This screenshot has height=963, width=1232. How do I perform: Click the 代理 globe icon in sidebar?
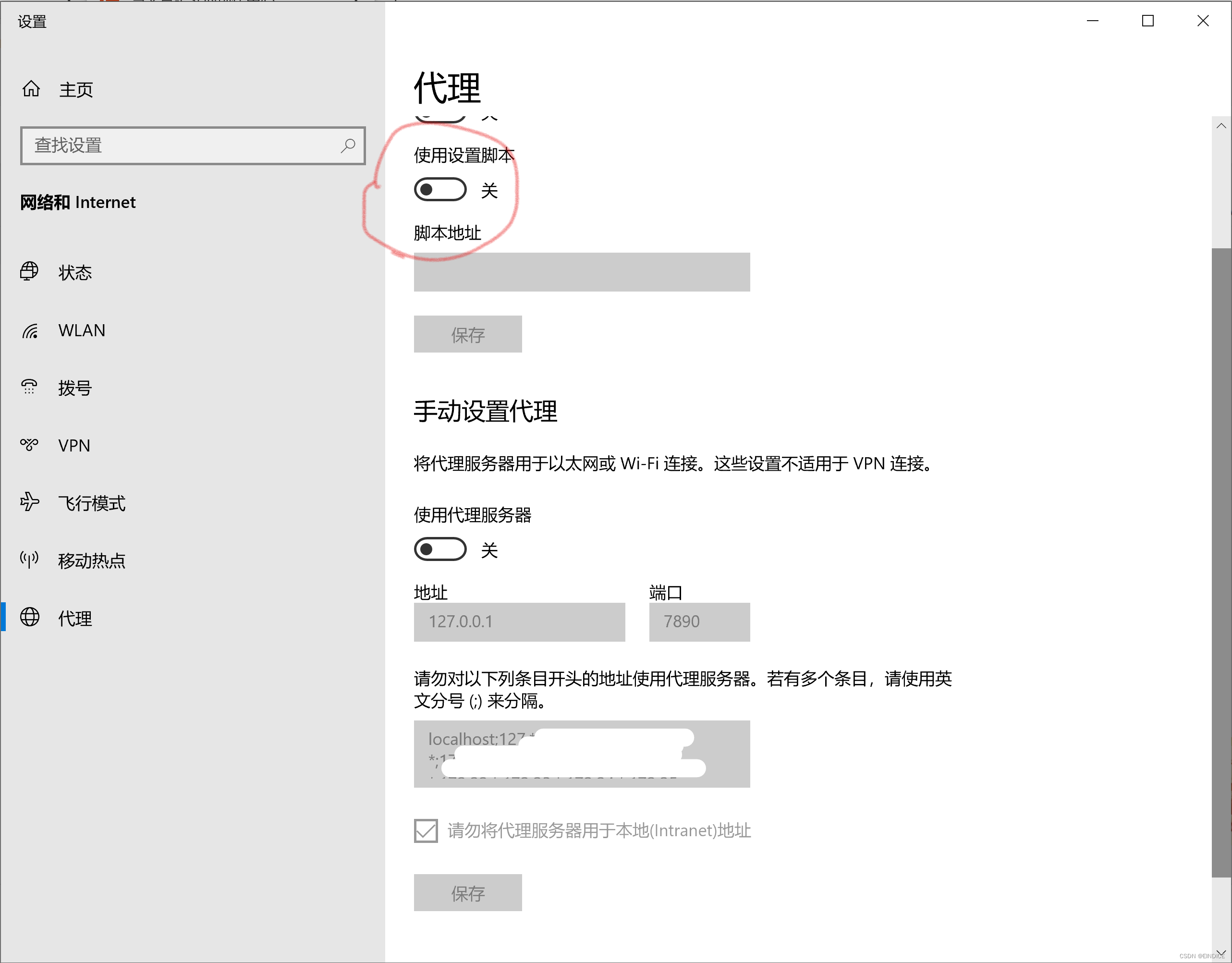[x=30, y=617]
